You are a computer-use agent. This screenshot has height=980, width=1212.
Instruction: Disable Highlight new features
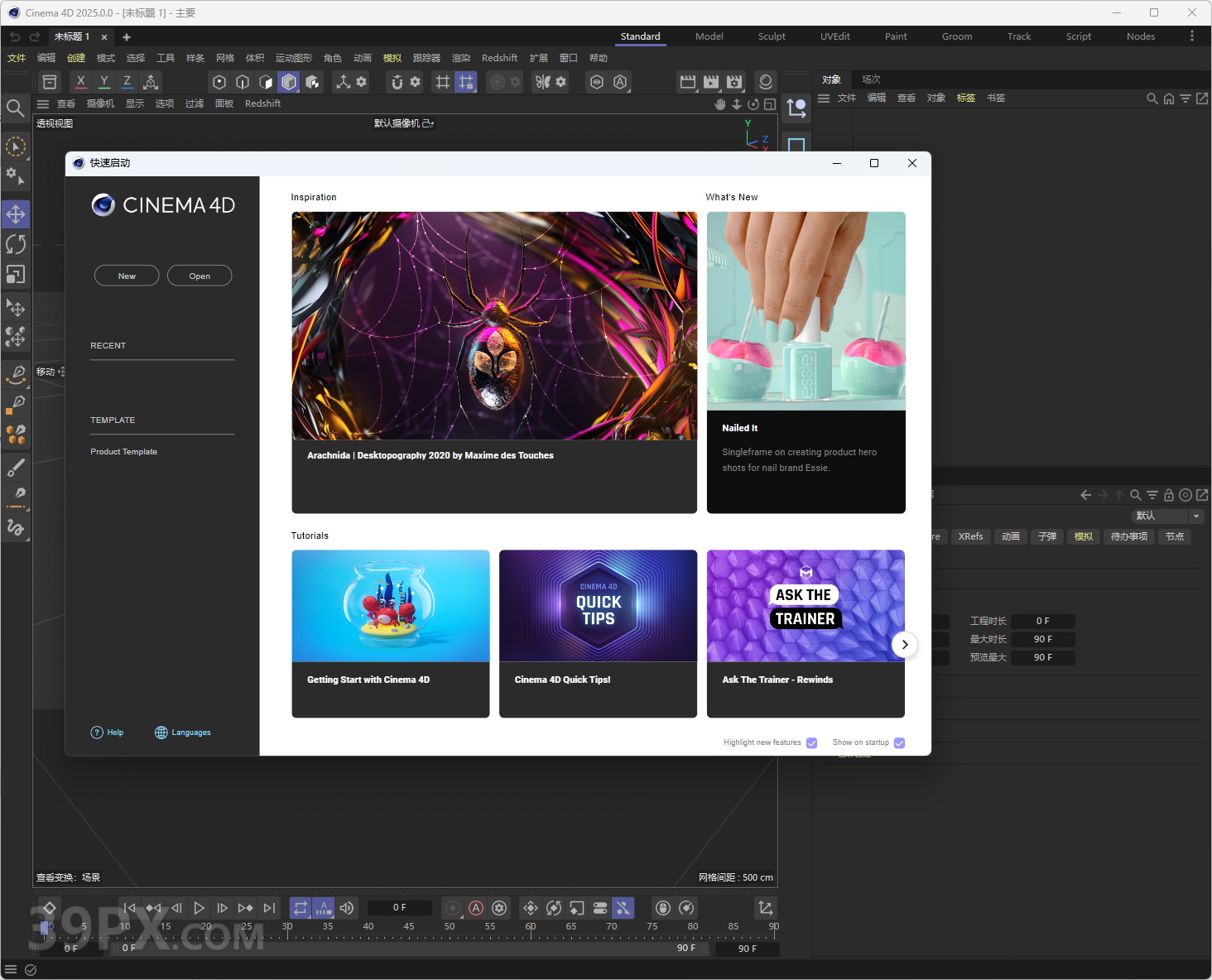[x=811, y=742]
